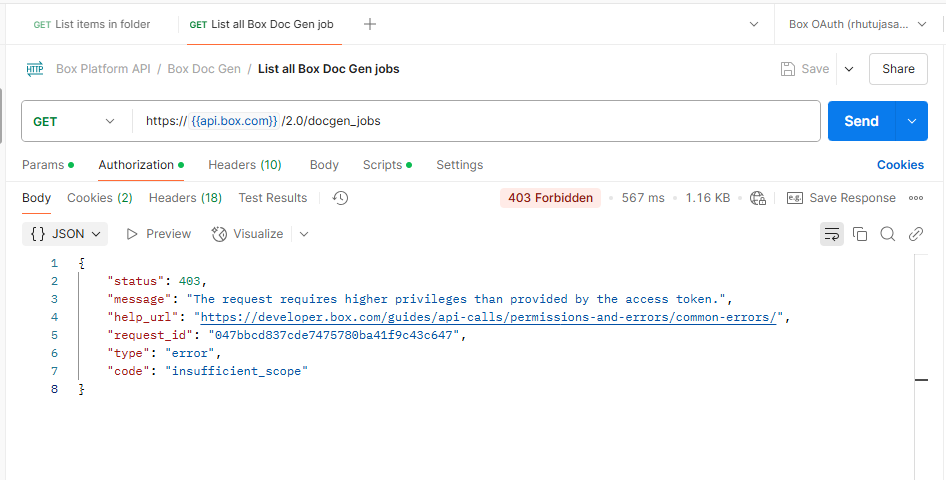Image resolution: width=946 pixels, height=480 pixels.
Task: Open the Test Results response tab
Action: pos(273,198)
